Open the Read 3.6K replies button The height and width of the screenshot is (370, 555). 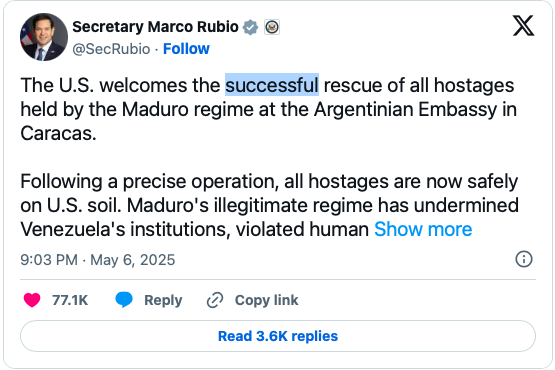[278, 336]
